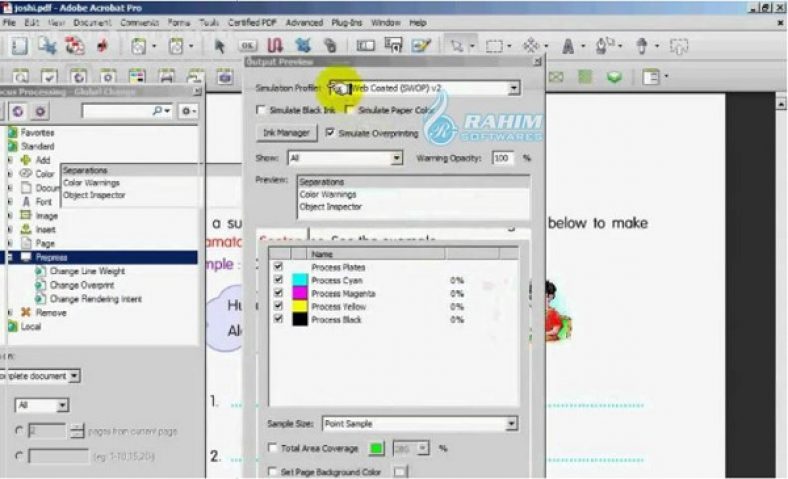Click the checkmark icon in second toolbar row

point(49,77)
